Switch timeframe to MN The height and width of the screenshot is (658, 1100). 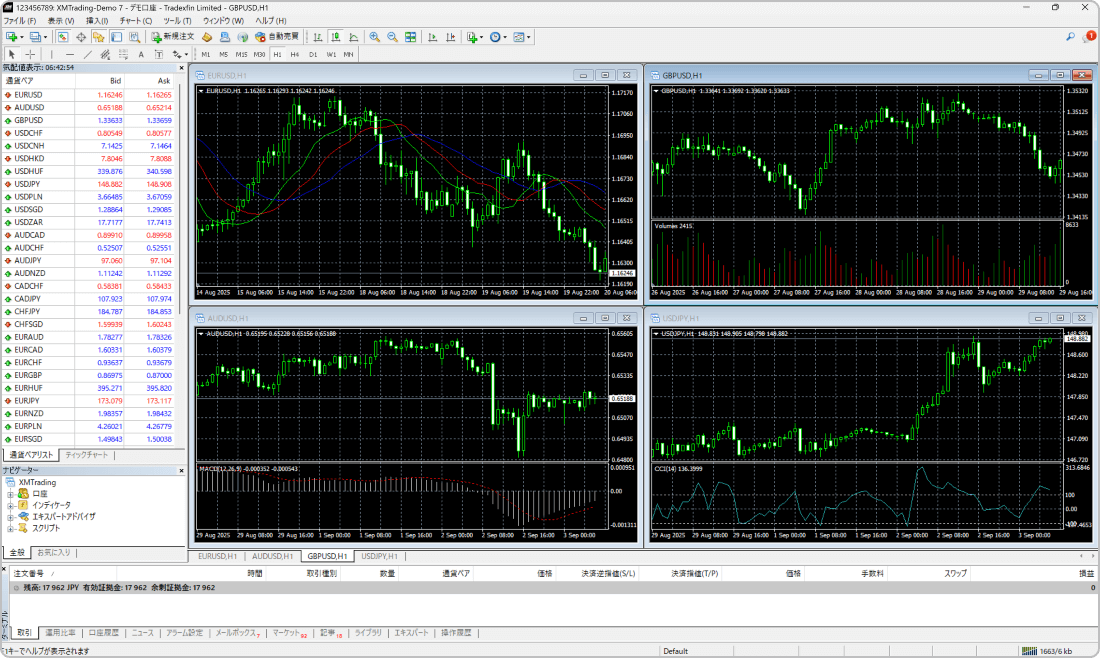click(348, 54)
